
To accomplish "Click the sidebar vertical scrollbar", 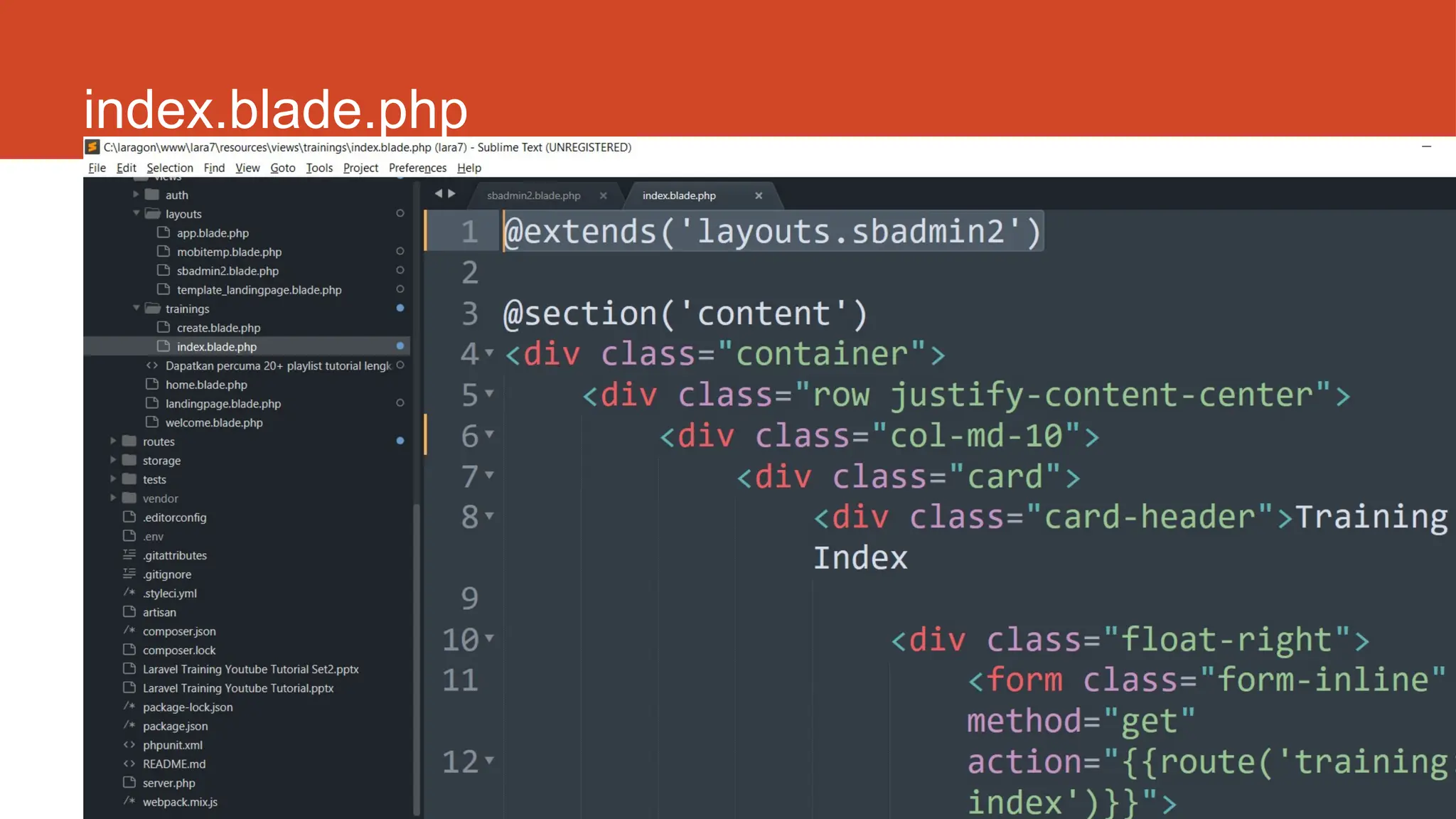I will tap(417, 659).
